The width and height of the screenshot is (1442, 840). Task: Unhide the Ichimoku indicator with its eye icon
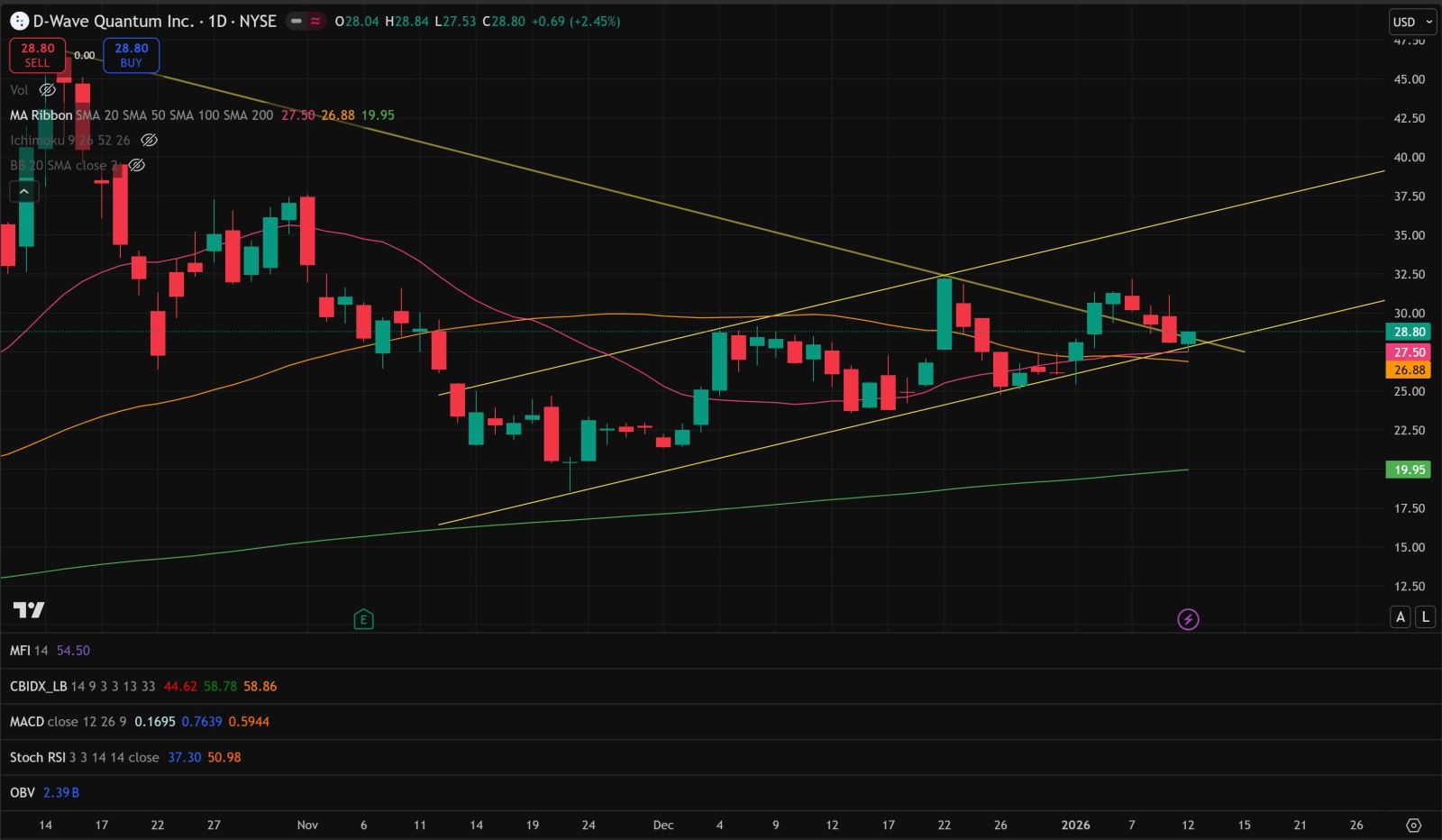tap(150, 141)
